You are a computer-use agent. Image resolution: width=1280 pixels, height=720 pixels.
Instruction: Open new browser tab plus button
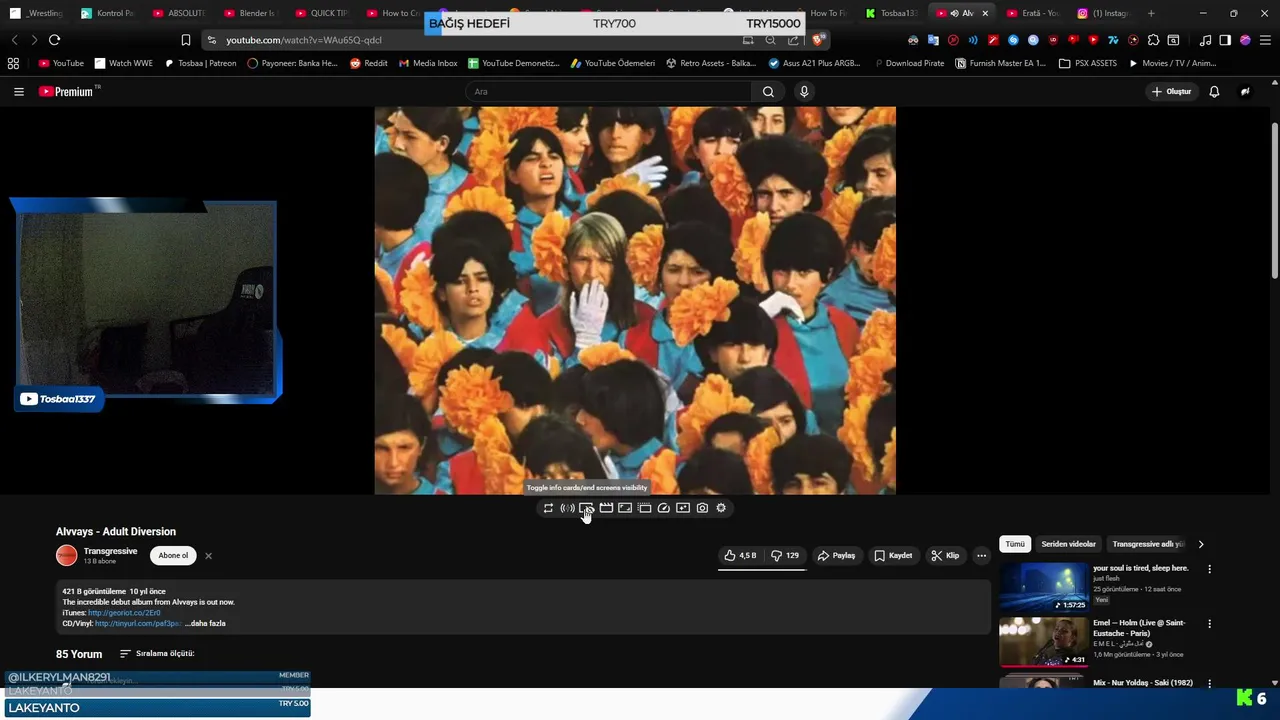click(1151, 13)
